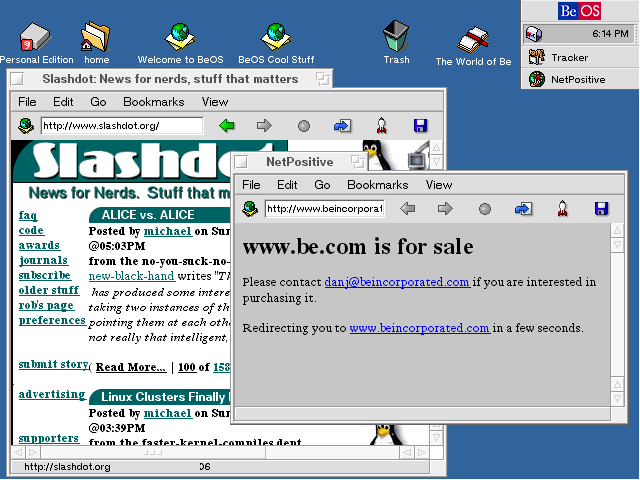Click zoom button on Slashdot title tab

[x=323, y=79]
